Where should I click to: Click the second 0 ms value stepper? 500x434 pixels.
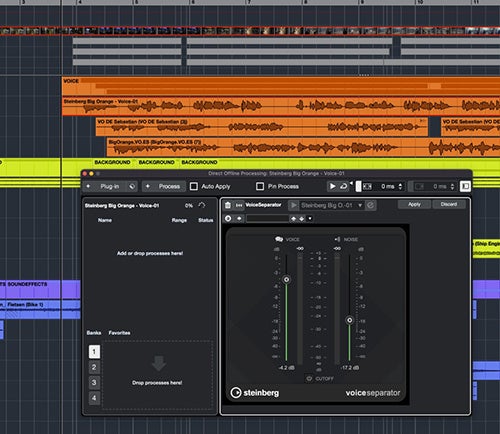(x=452, y=186)
